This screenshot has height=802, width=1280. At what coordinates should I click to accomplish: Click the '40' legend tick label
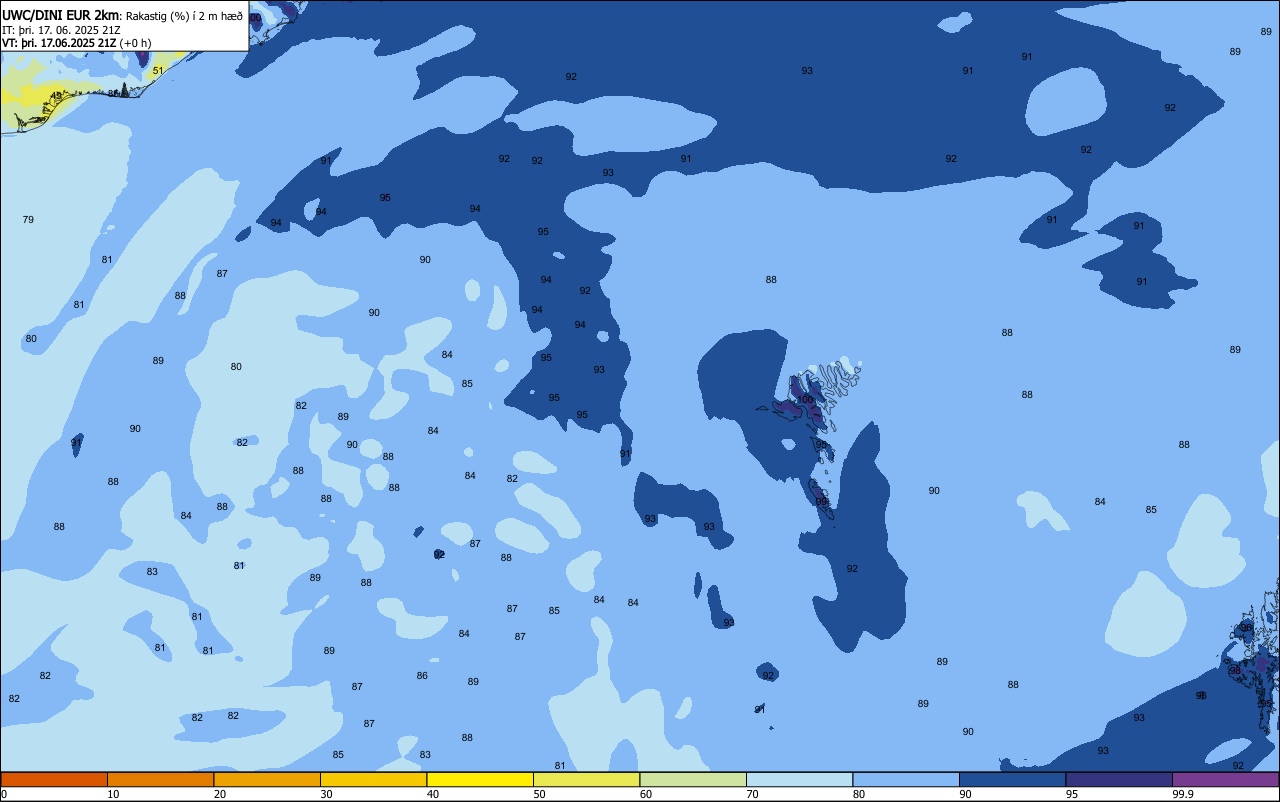[x=433, y=794]
